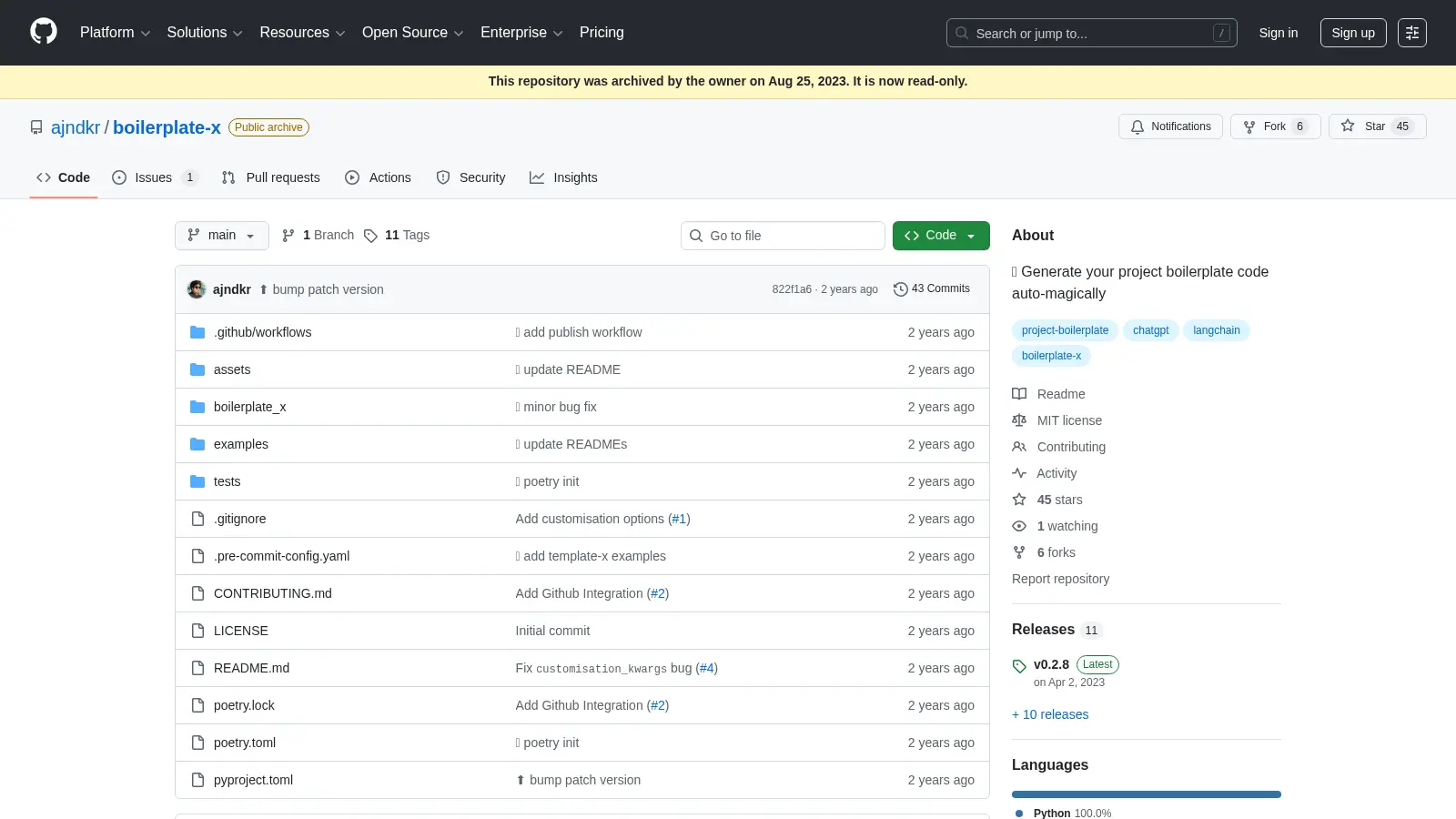Viewport: 1456px width, 819px height.
Task: Switch to the Pull requests tab
Action: point(270,177)
